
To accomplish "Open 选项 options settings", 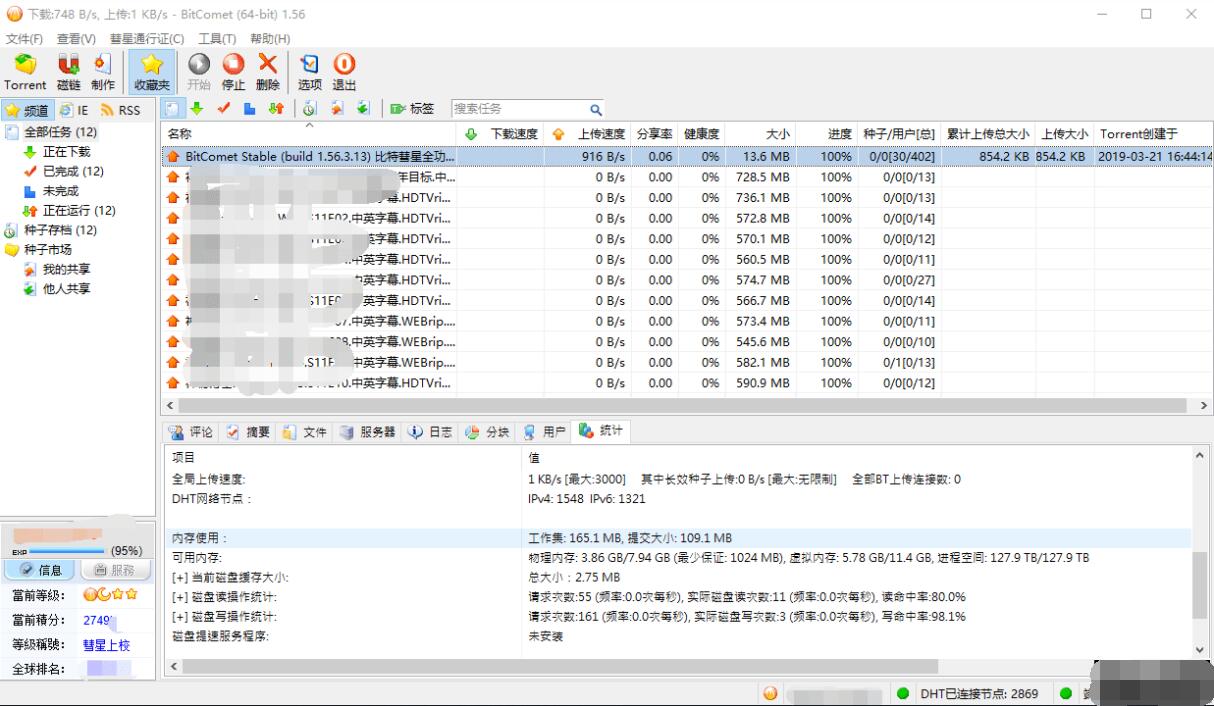I will pos(310,73).
